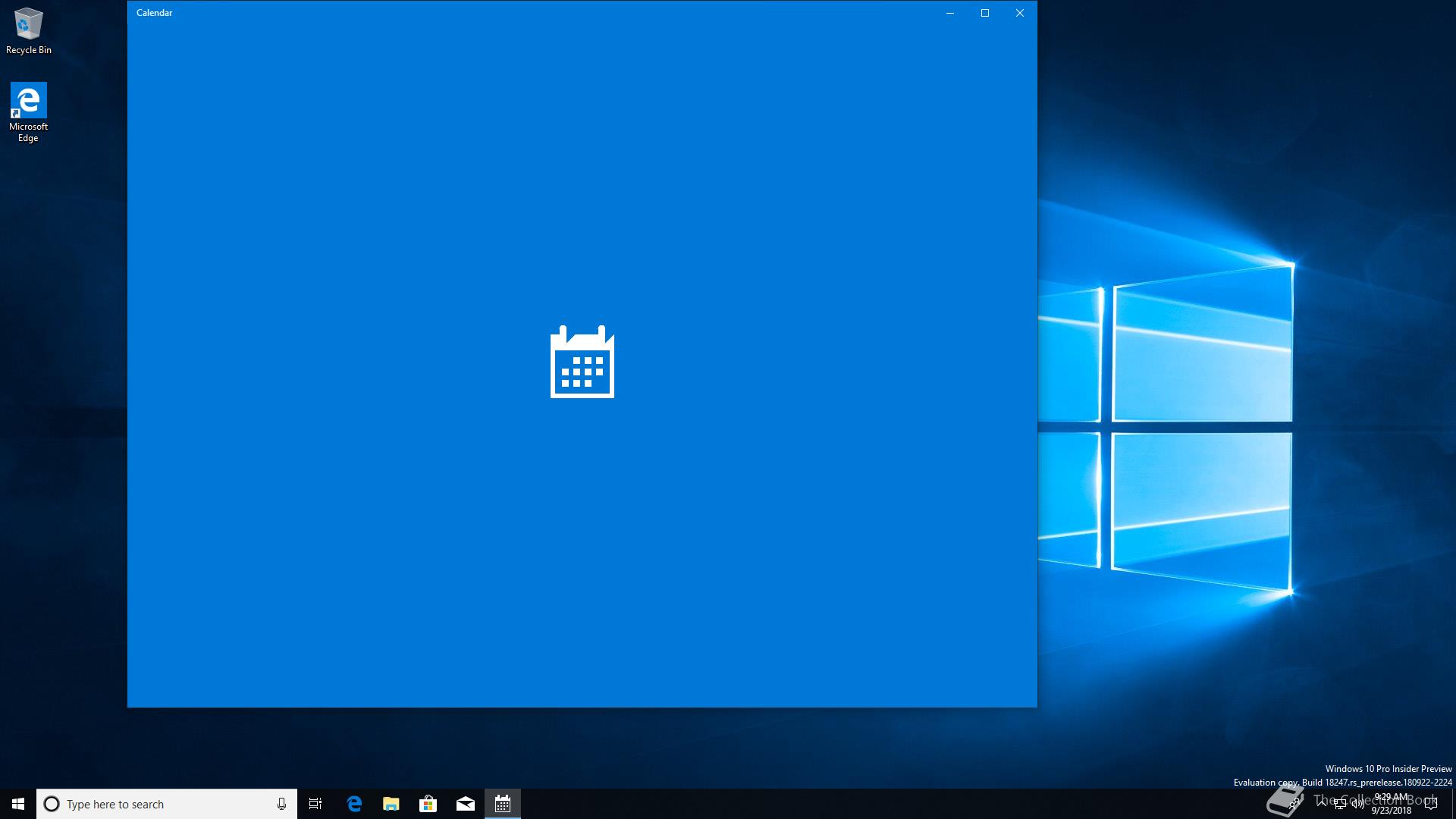Expand hidden system tray icons
This screenshot has width=1456, height=819.
[1322, 804]
